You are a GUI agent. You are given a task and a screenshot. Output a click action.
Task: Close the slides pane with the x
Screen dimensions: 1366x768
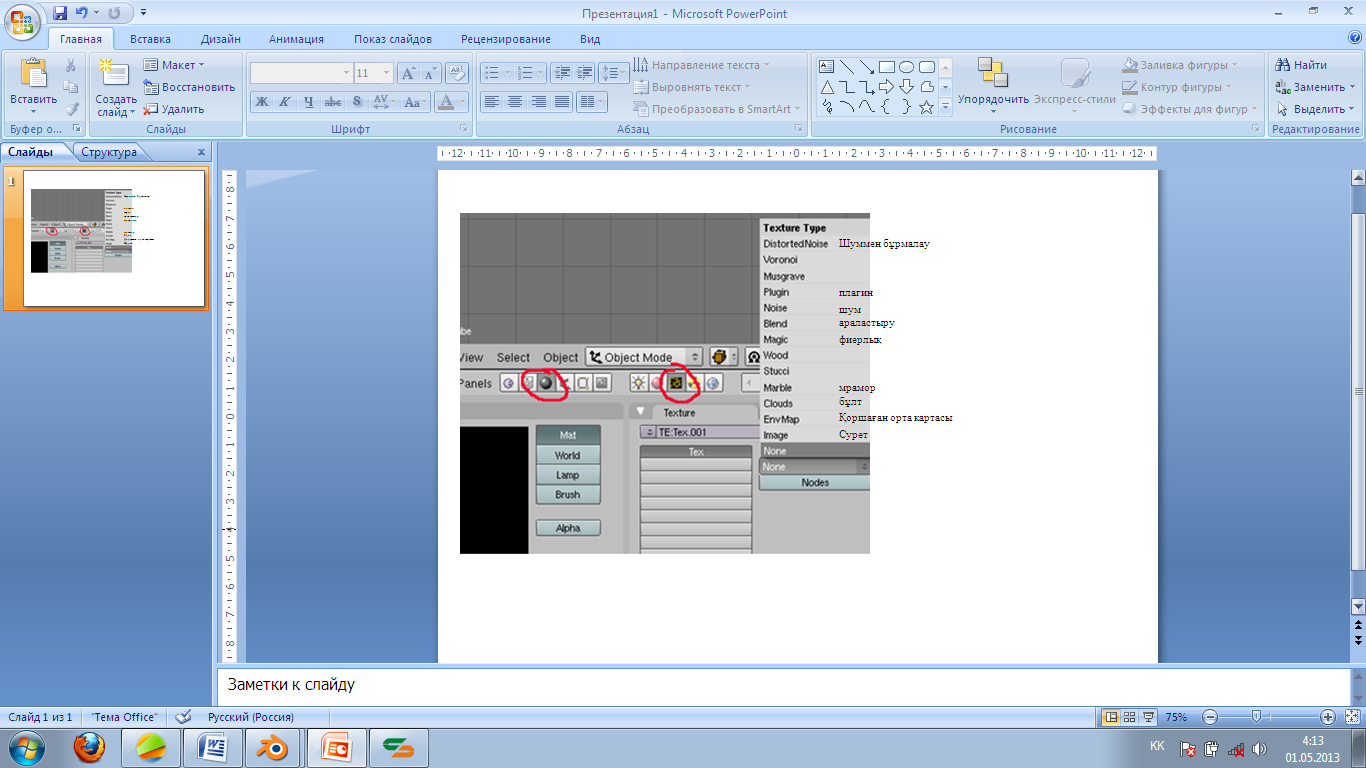coord(201,152)
